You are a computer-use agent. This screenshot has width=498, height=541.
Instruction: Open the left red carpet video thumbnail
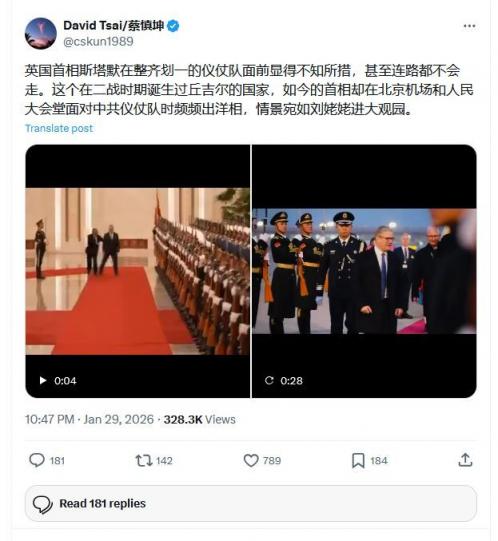tap(137, 271)
